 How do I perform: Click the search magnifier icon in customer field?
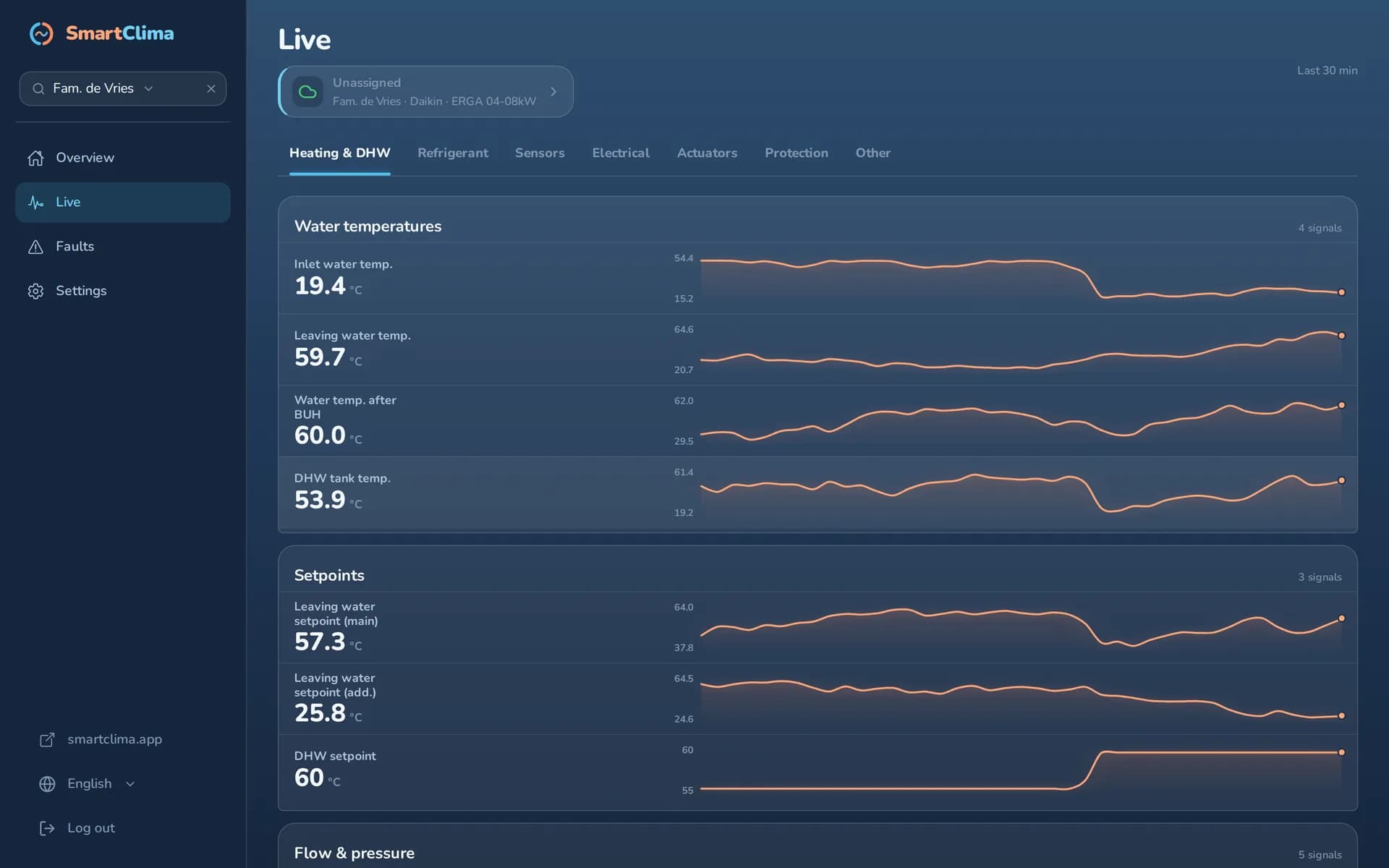click(38, 89)
